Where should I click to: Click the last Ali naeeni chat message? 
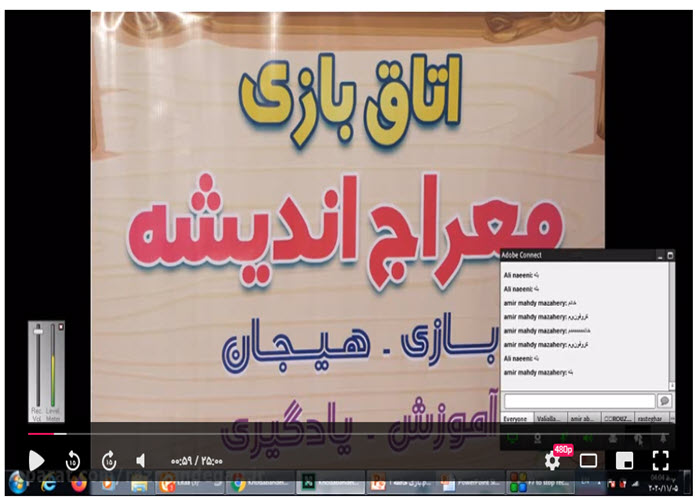point(521,358)
